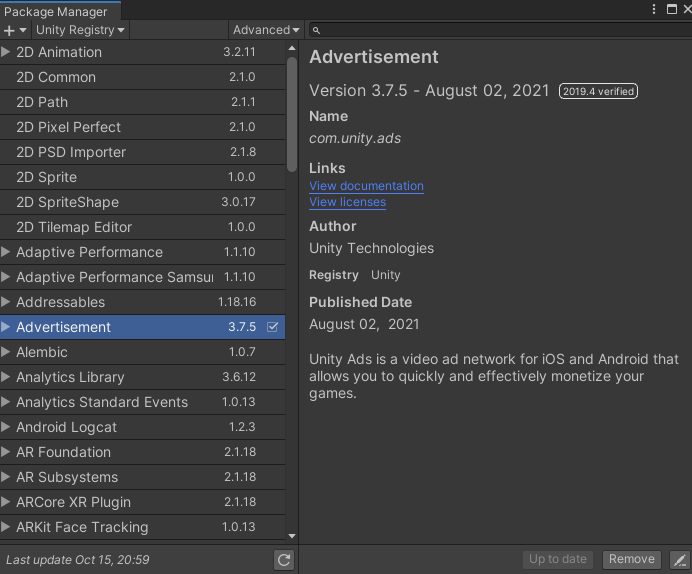
Task: Open the add package plus menu
Action: click(15, 30)
